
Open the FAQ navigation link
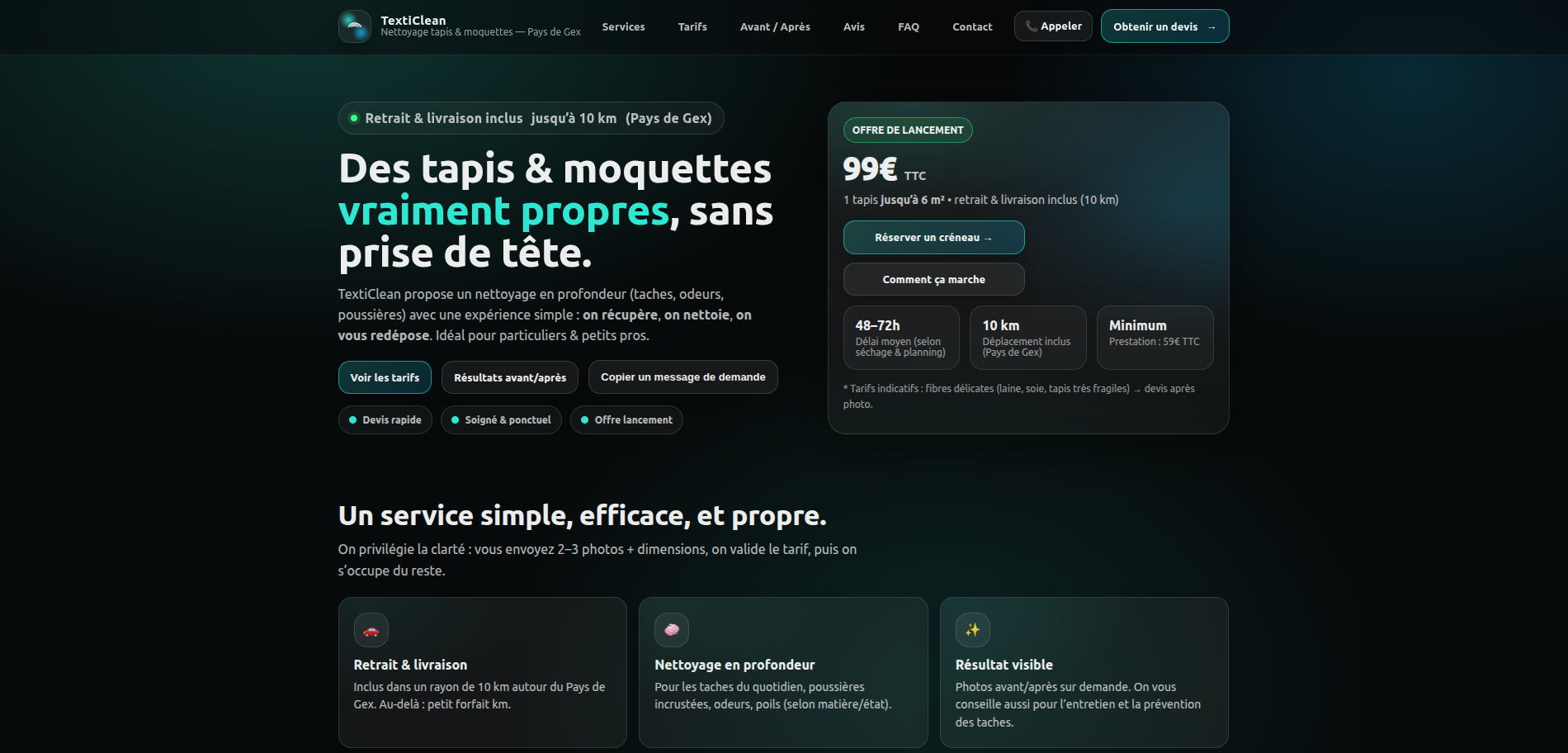[x=908, y=27]
